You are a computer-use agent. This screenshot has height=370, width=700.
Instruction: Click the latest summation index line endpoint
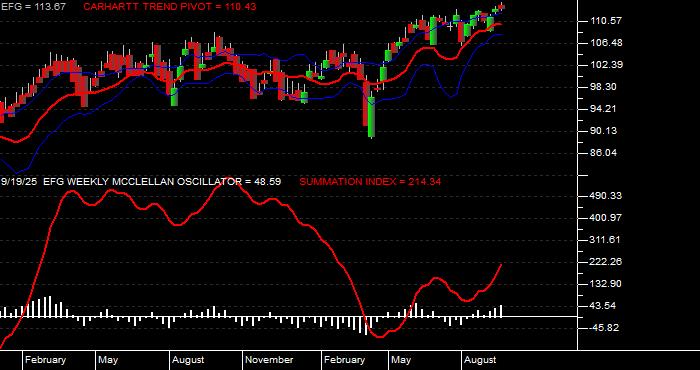point(501,265)
